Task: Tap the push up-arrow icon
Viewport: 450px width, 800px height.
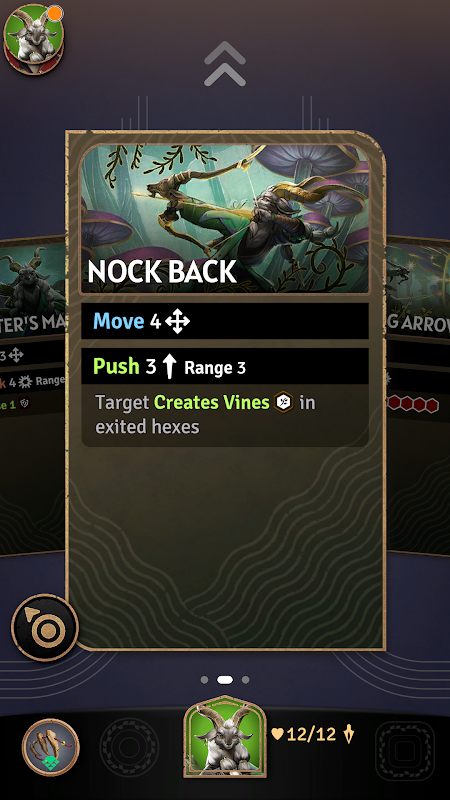Action: [169, 367]
